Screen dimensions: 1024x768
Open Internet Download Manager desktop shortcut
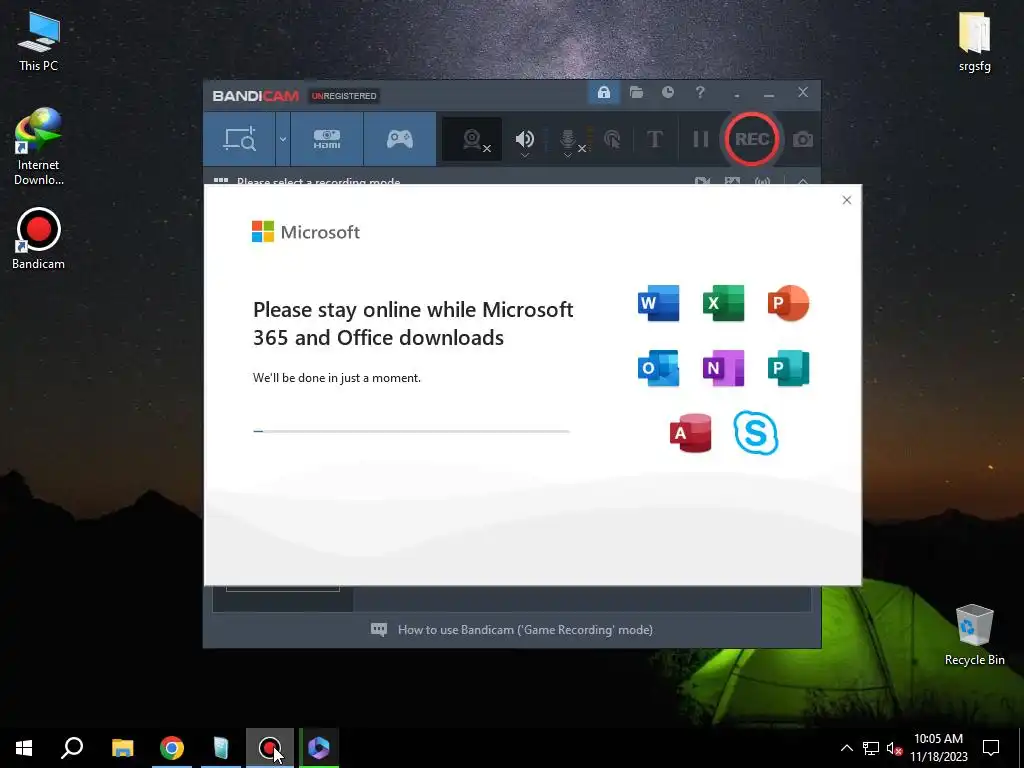point(39,146)
